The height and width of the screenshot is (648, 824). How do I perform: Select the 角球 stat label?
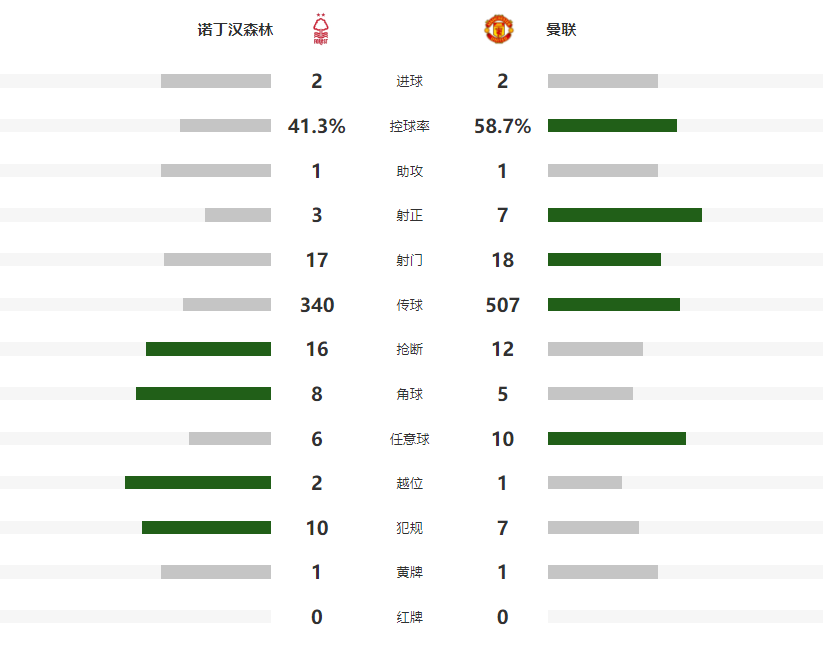point(410,394)
